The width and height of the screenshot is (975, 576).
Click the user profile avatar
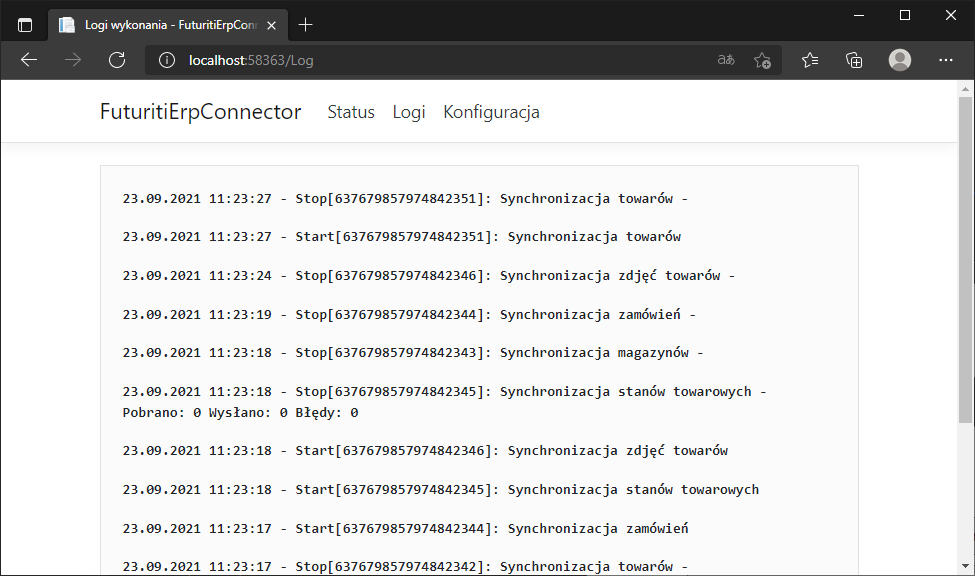[900, 60]
